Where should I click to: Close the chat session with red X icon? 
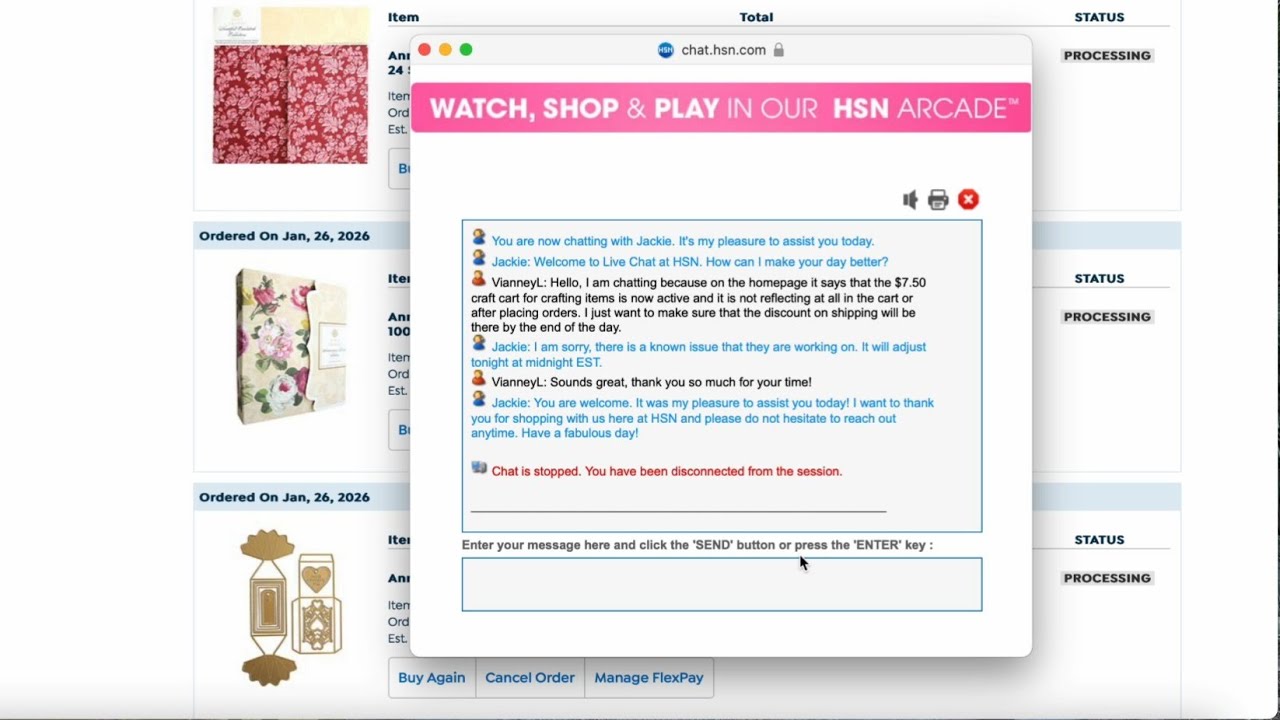pos(968,199)
